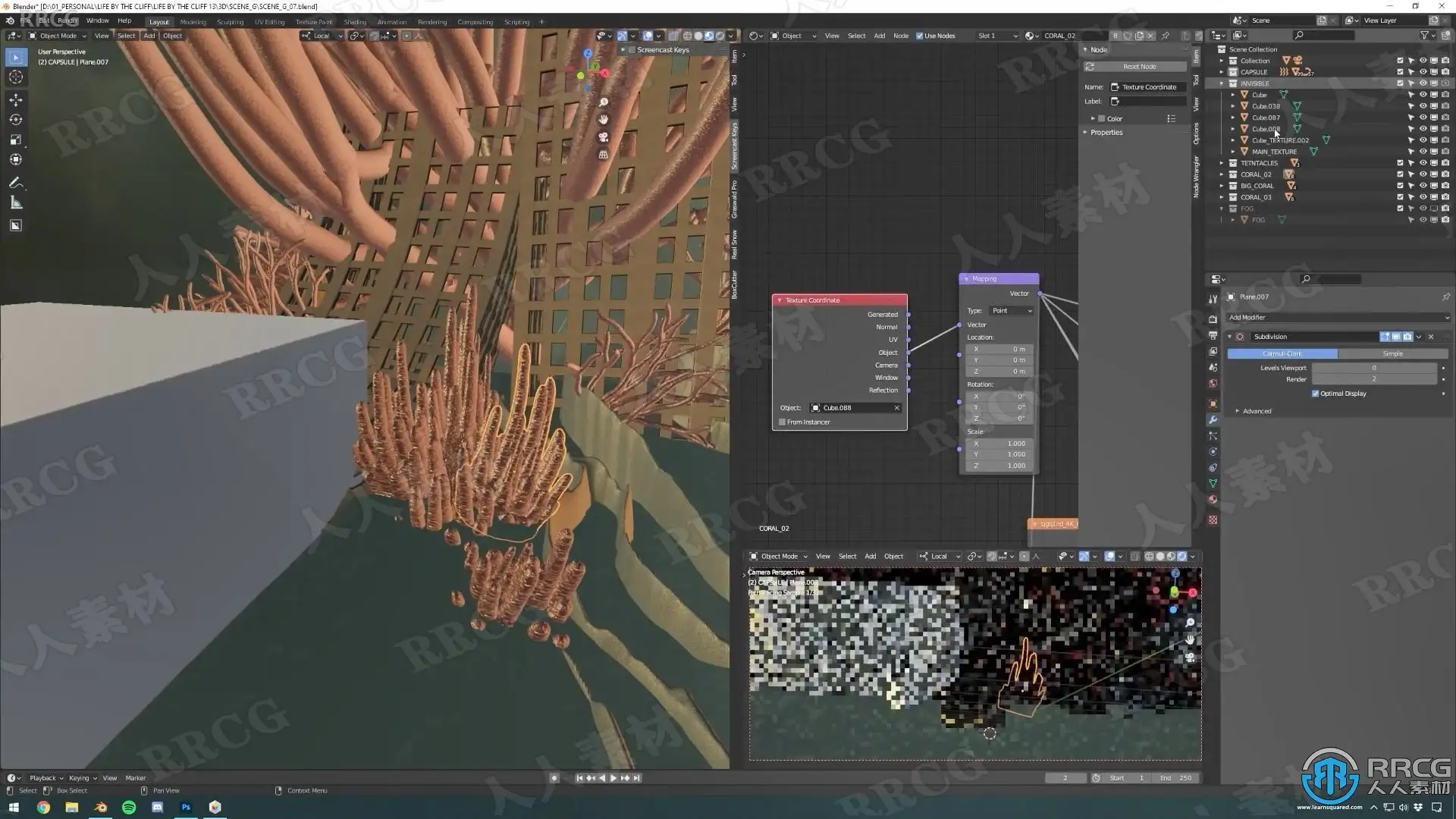
Task: Open the Add menu in node editor
Action: [x=879, y=36]
